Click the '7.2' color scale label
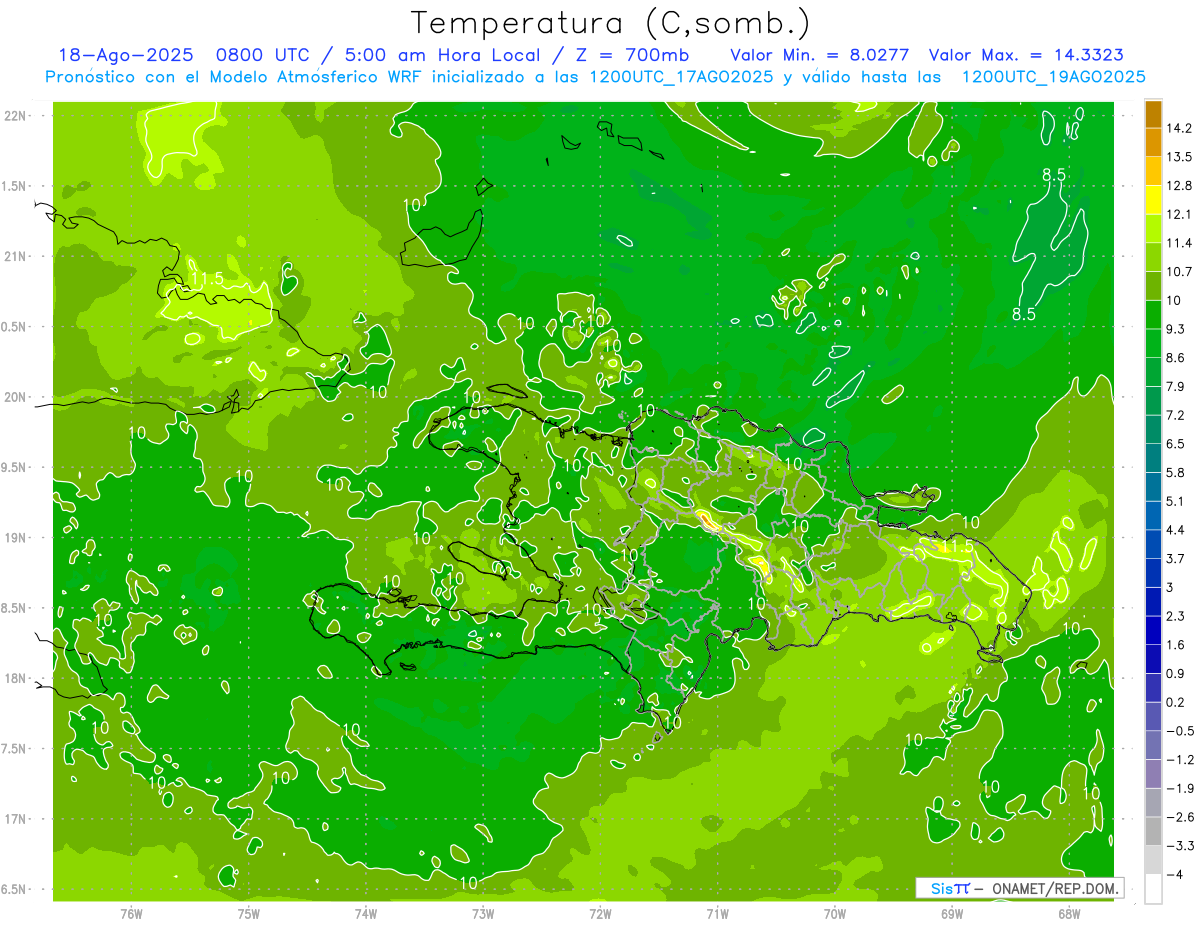This screenshot has height=927, width=1200. click(x=1177, y=415)
